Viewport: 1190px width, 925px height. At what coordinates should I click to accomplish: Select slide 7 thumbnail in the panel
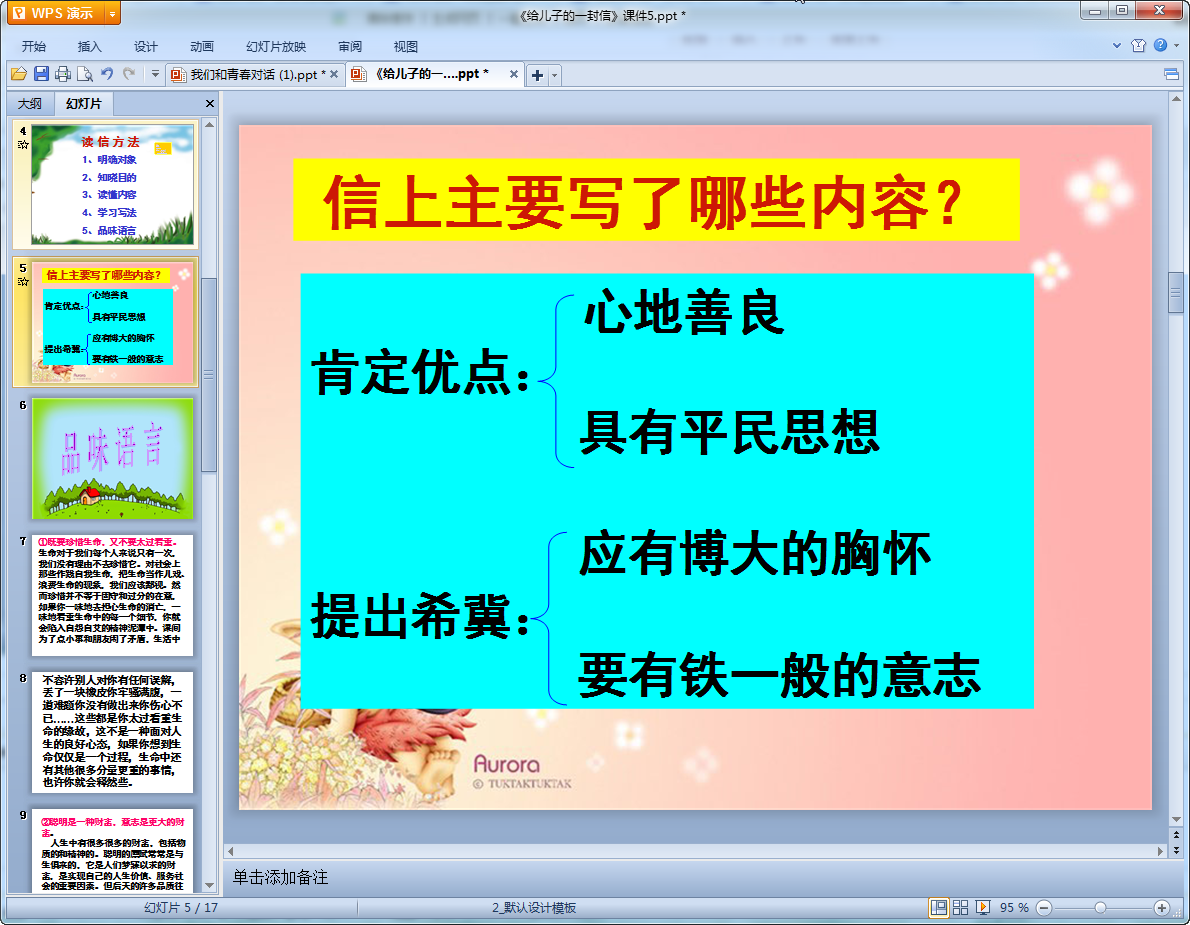coord(112,595)
